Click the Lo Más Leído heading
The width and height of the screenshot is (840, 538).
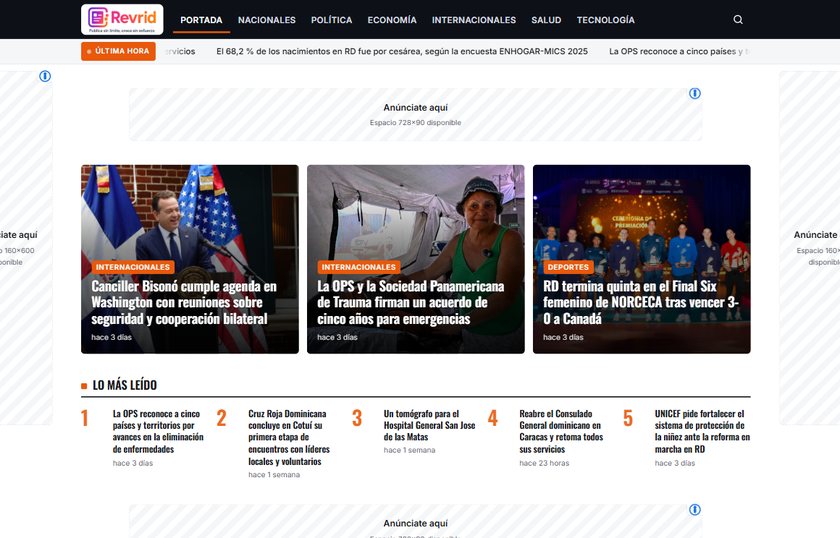coord(124,385)
